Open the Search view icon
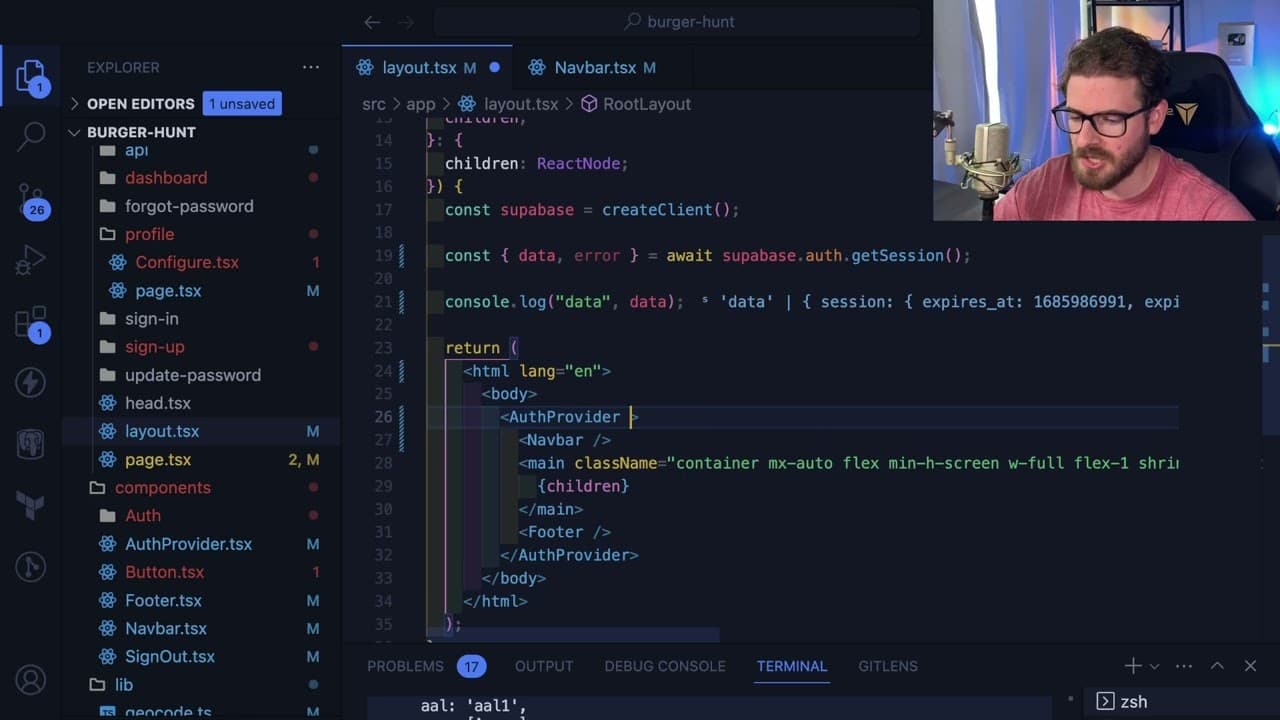Viewport: 1280px width, 720px height. coord(30,136)
